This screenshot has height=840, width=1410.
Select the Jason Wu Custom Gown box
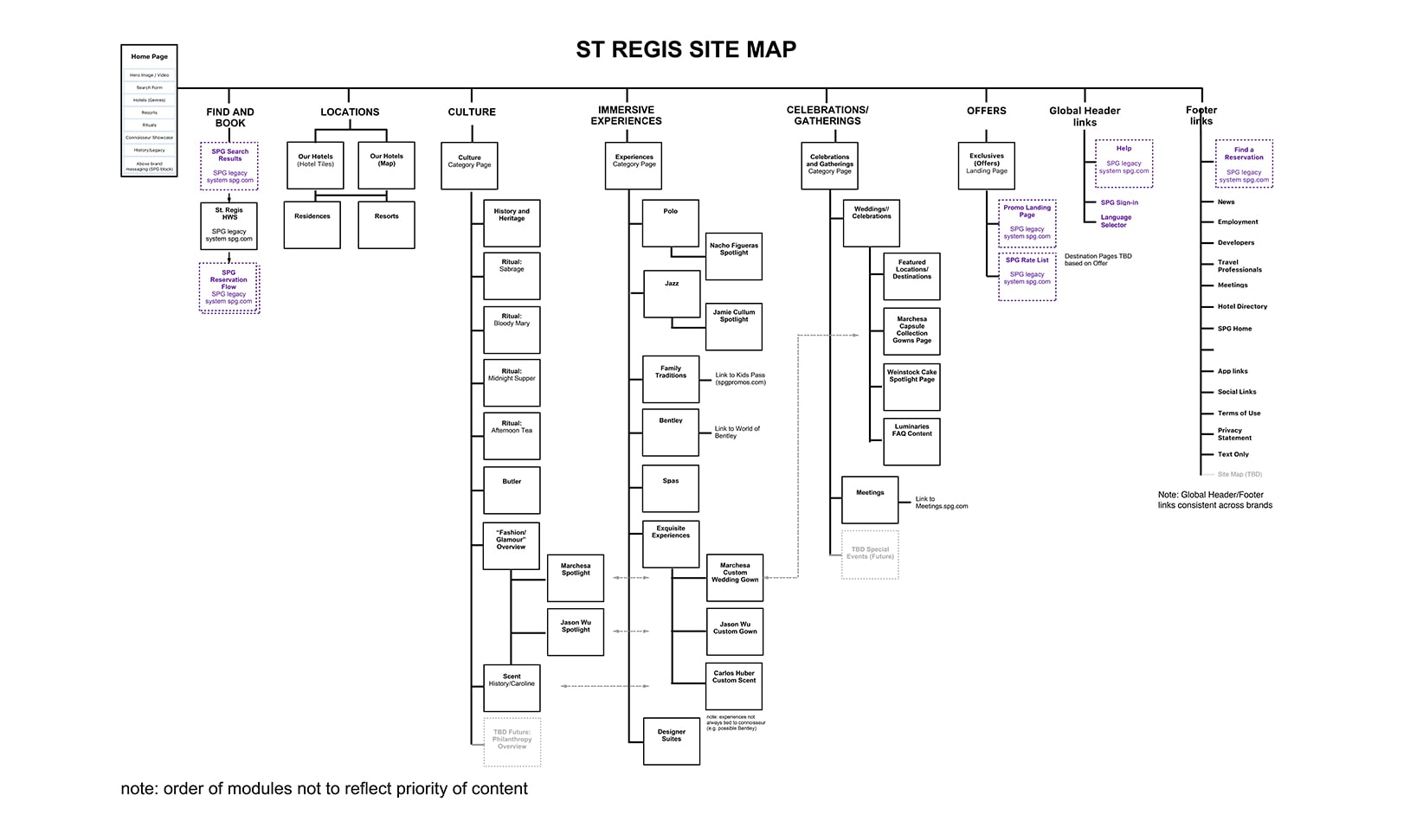pos(735,632)
